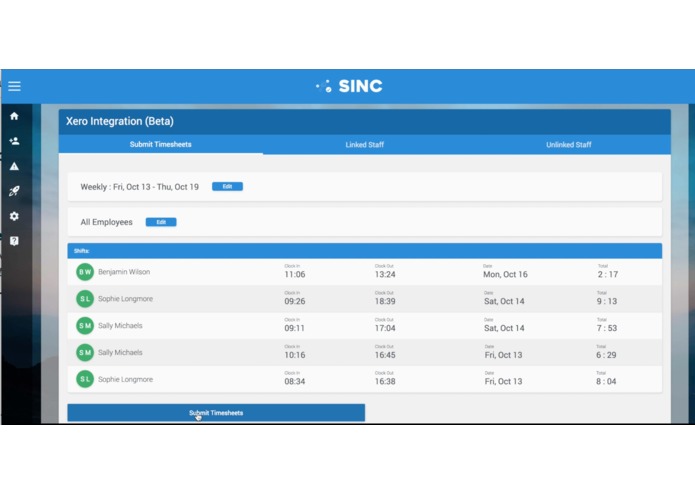Select Sophie Longmore with 09:26 clock in
This screenshot has height=494, width=695.
click(125, 299)
